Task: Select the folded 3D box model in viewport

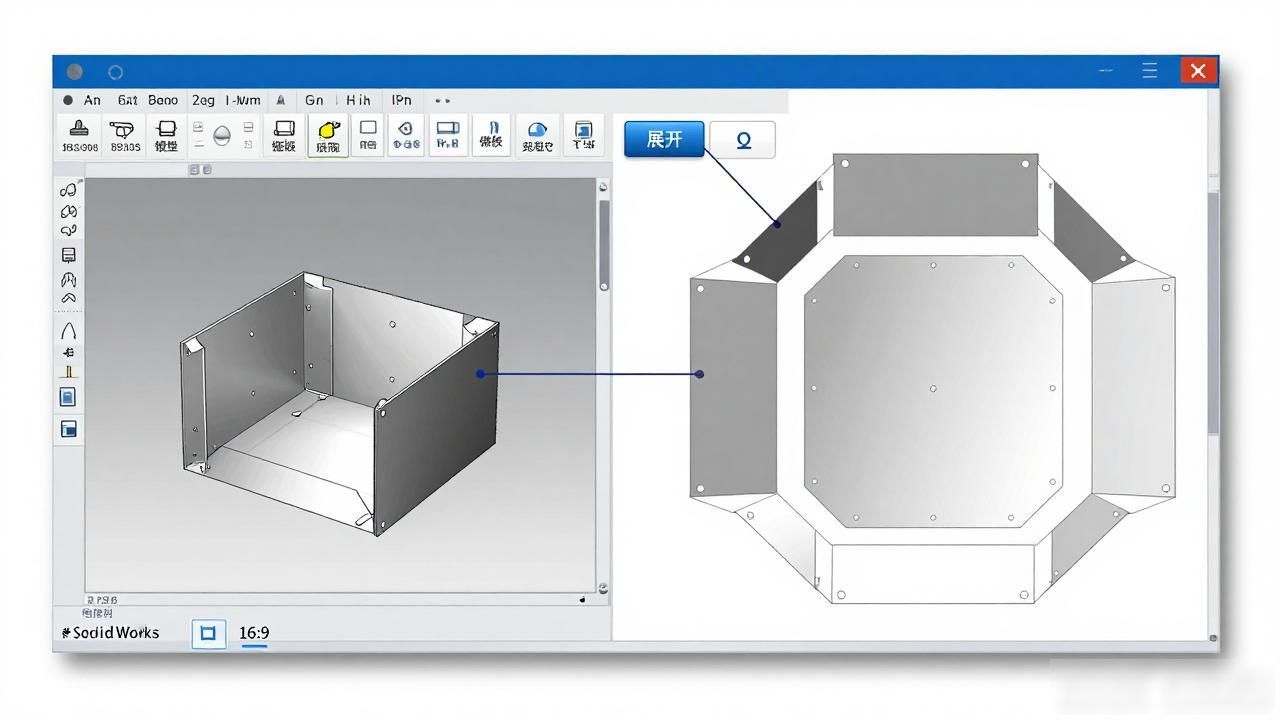Action: [x=340, y=403]
